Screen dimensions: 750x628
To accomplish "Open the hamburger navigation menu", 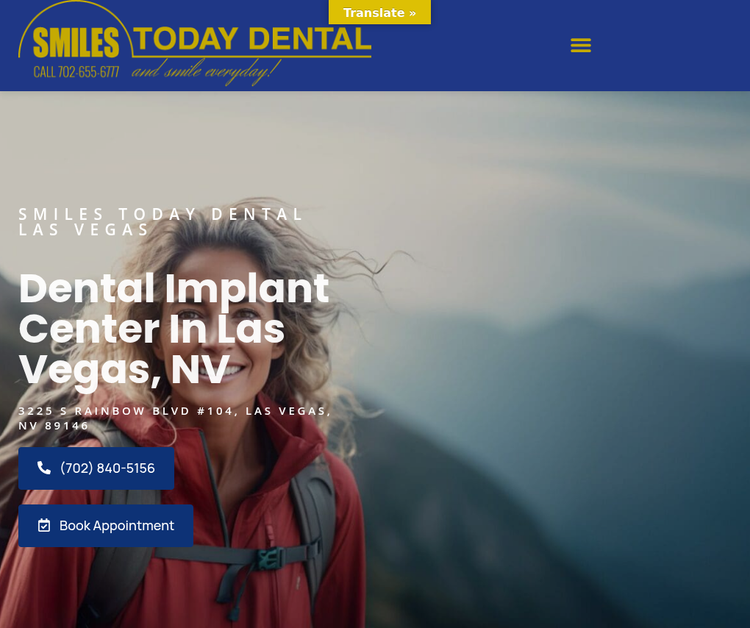I will [x=581, y=45].
